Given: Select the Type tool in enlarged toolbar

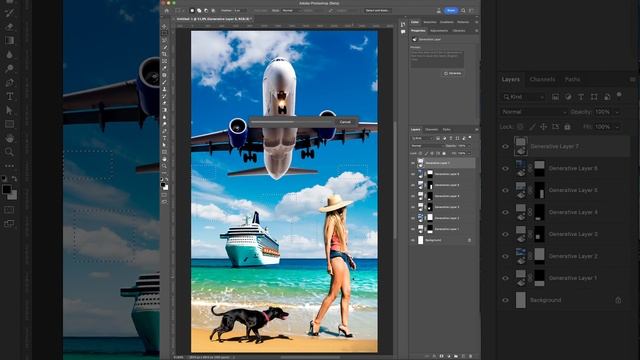Looking at the screenshot, I should [9, 96].
